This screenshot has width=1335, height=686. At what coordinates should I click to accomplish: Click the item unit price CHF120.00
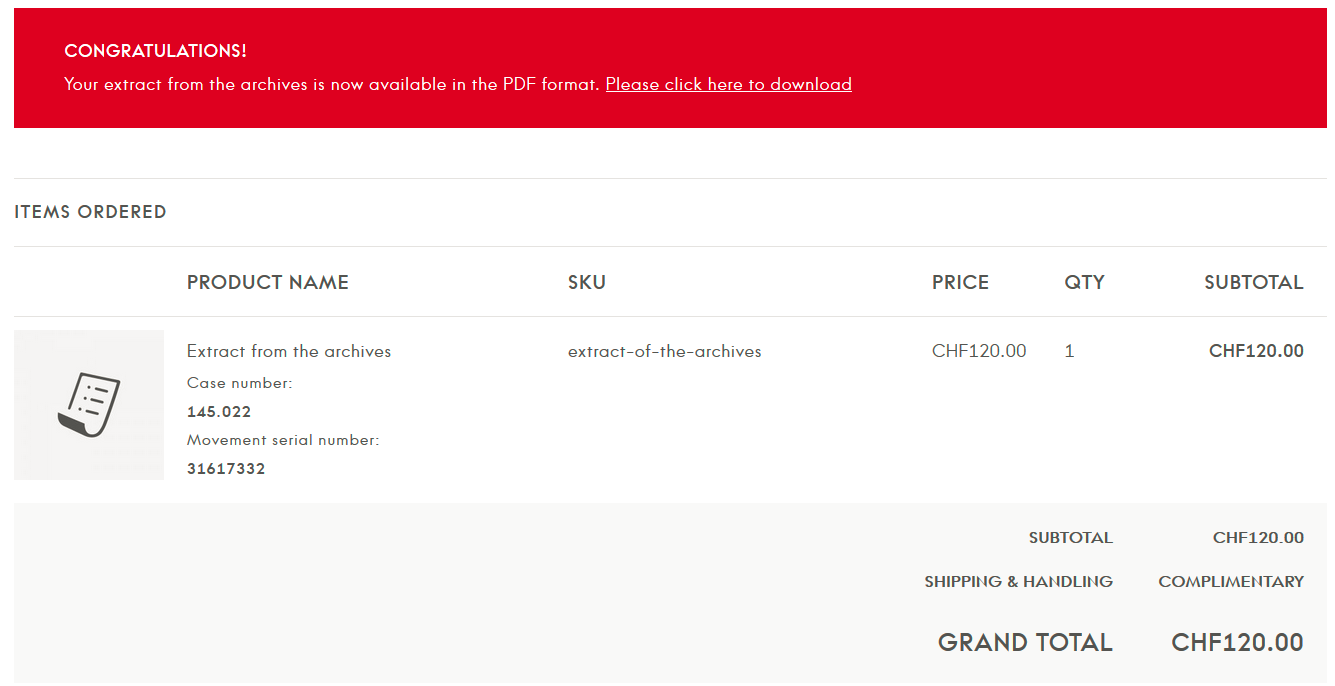pos(979,351)
